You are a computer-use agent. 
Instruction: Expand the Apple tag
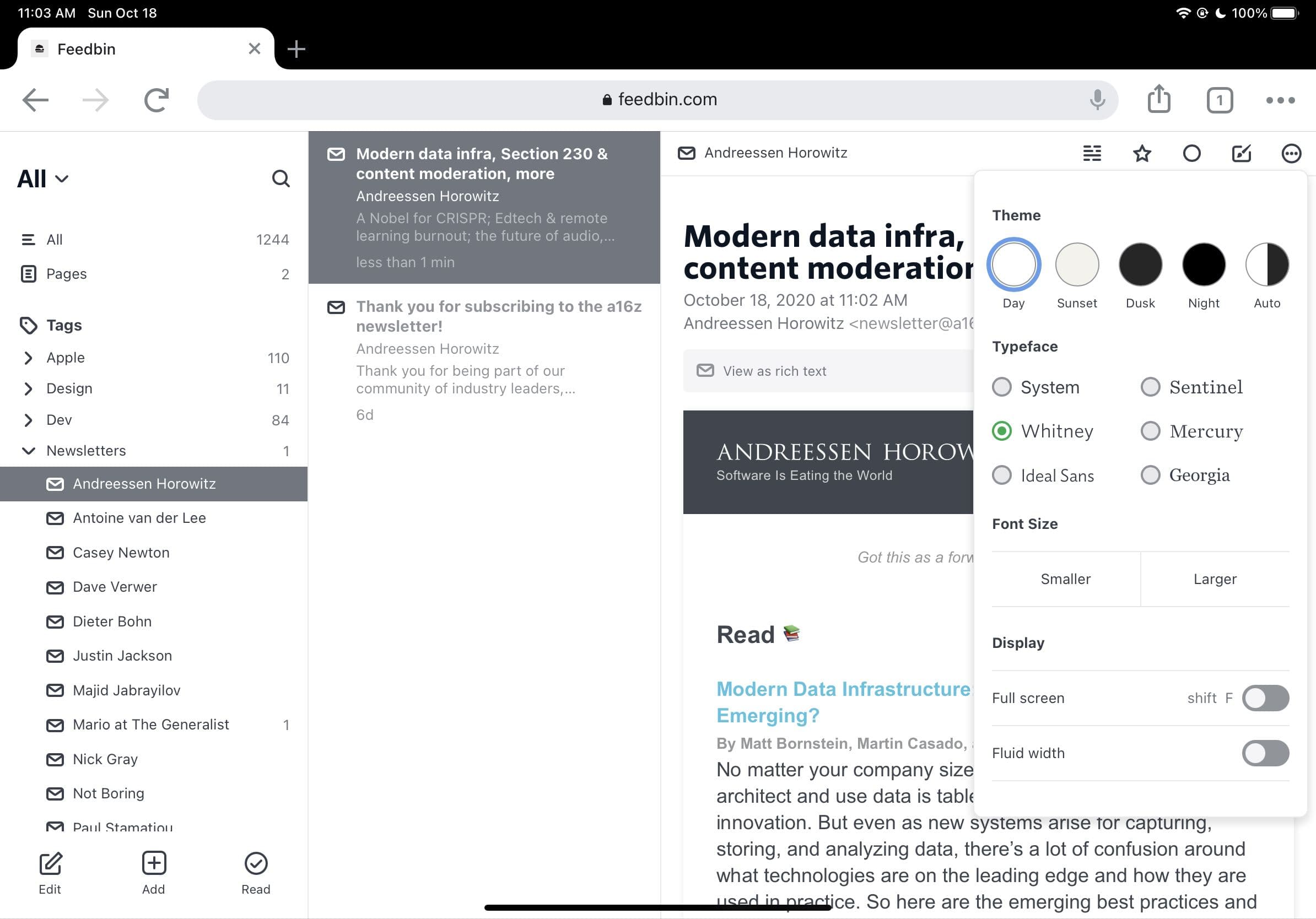click(28, 358)
